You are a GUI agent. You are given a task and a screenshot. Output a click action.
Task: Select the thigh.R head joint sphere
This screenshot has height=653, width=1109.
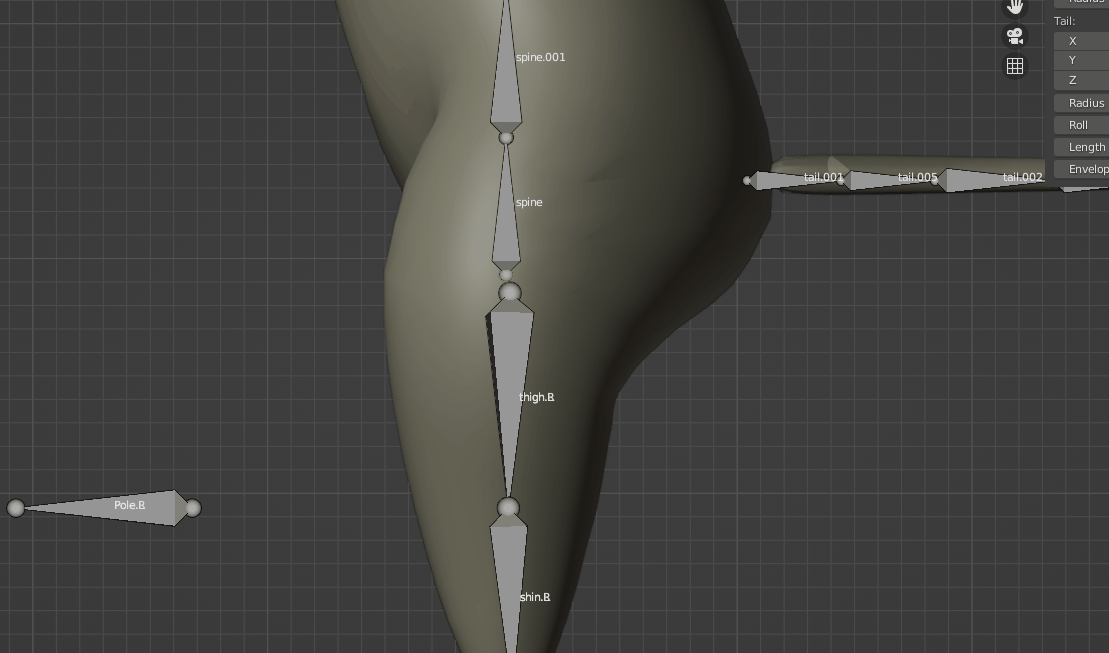(510, 292)
